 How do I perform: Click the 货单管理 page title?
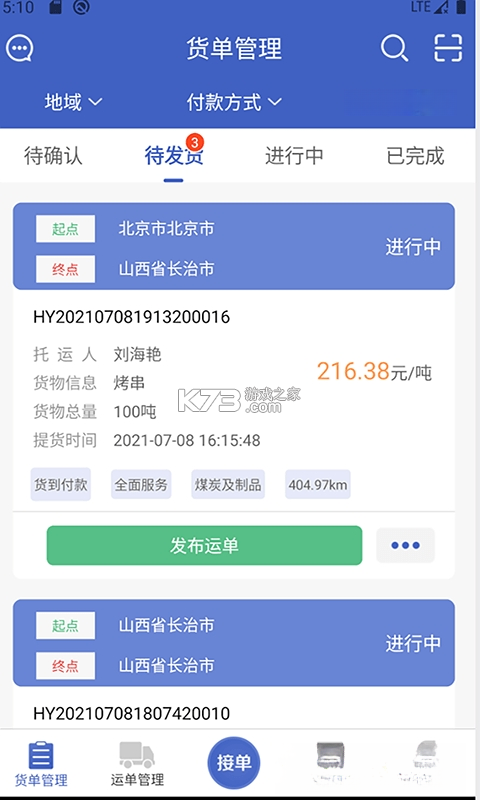(x=234, y=49)
